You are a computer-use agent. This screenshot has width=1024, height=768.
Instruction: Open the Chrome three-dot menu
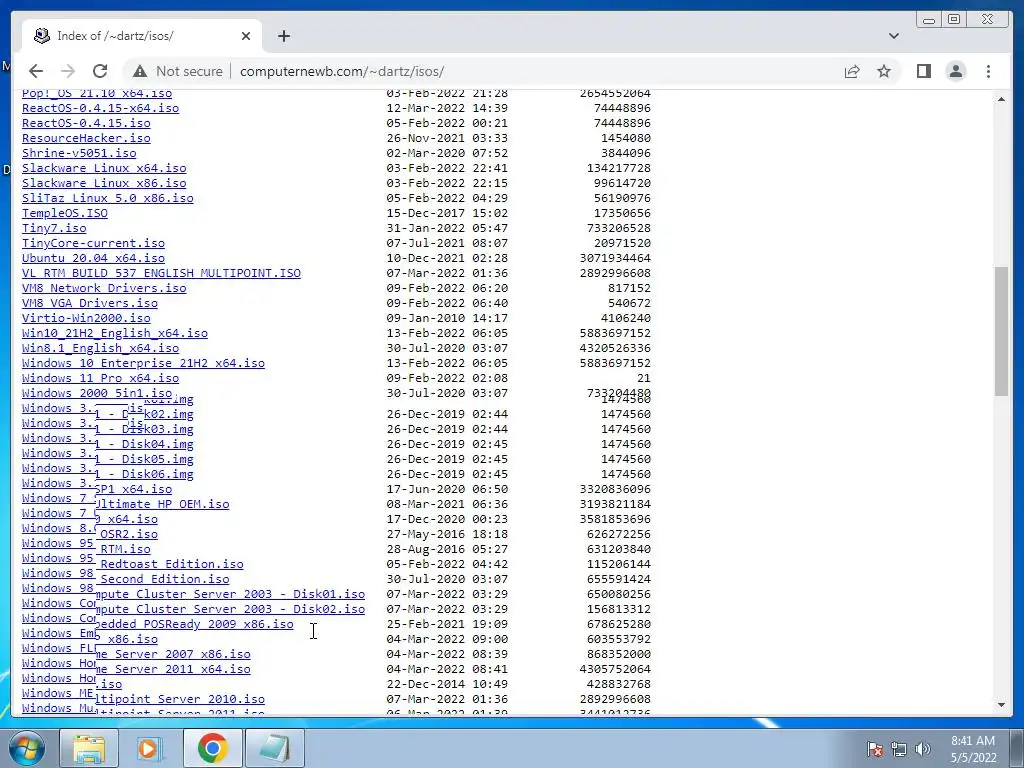pyautogui.click(x=988, y=71)
